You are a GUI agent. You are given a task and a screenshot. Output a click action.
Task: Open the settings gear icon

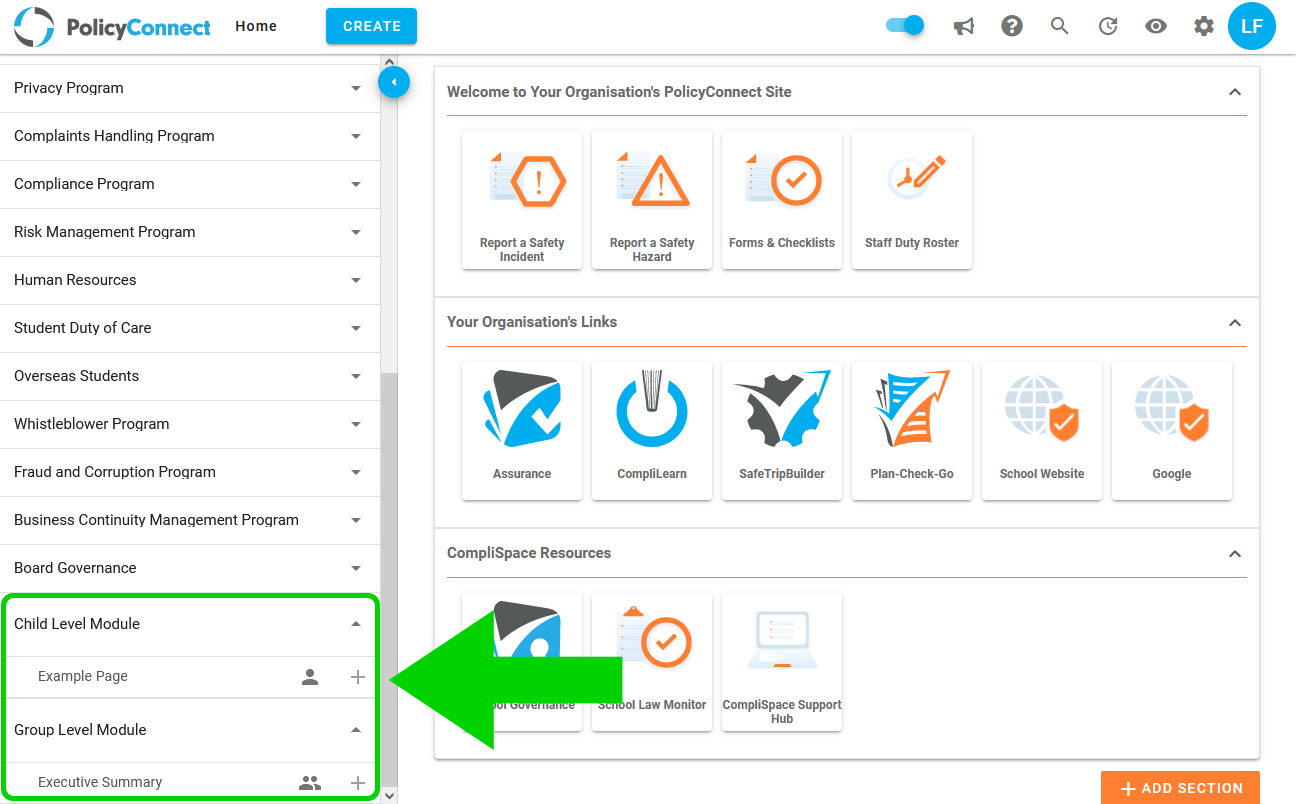[x=1204, y=27]
